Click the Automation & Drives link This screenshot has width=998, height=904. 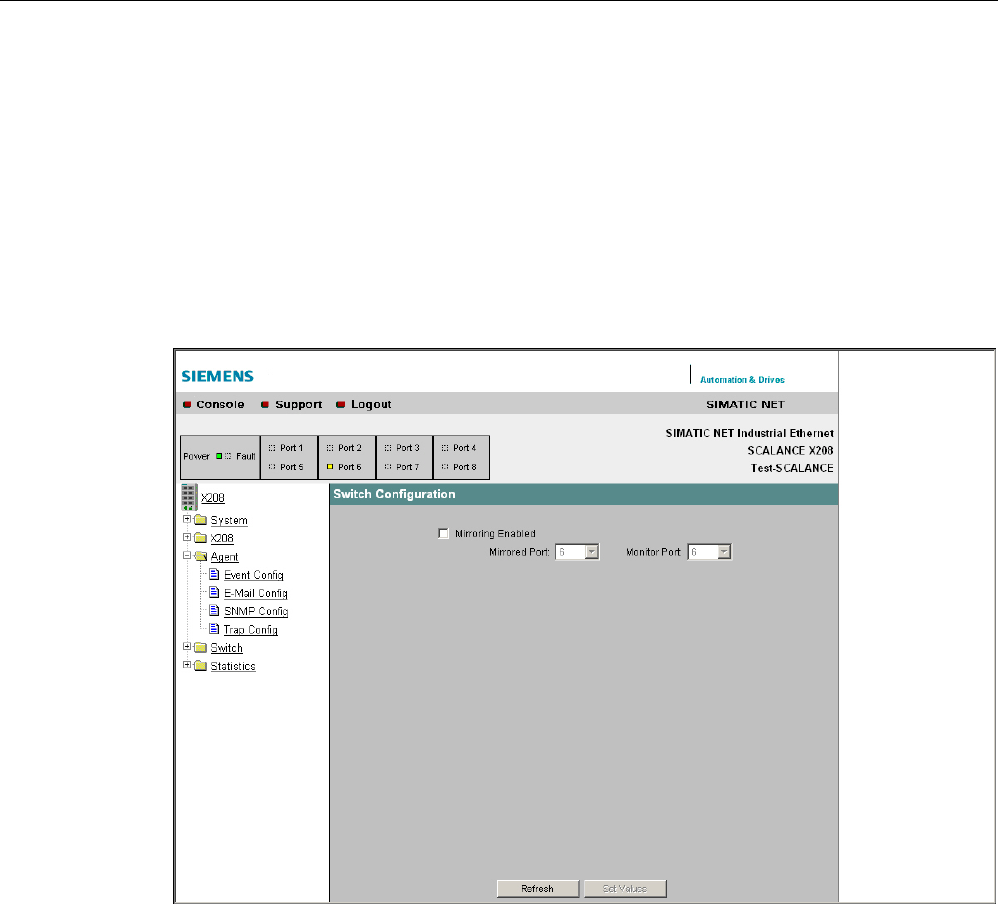742,380
